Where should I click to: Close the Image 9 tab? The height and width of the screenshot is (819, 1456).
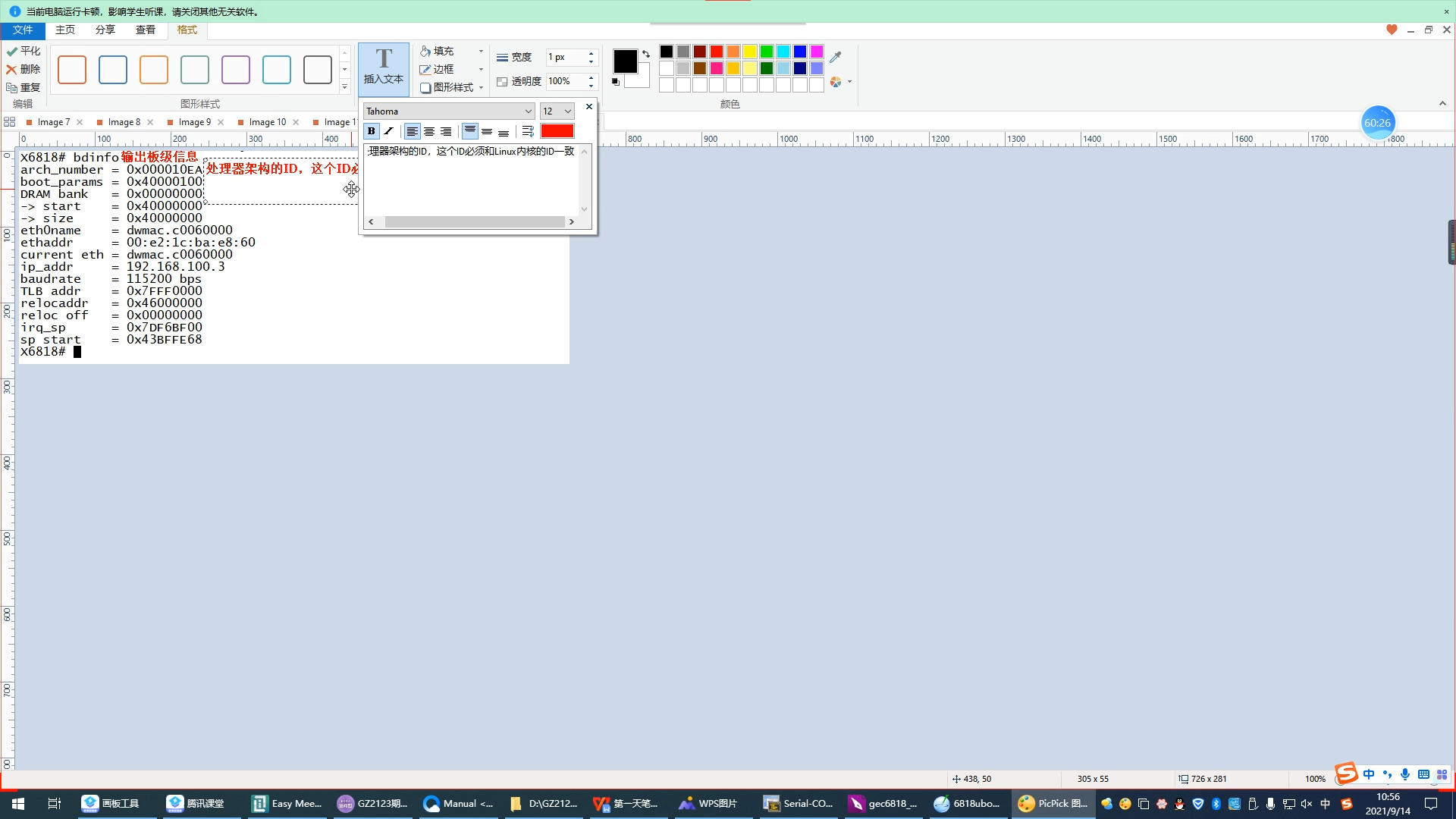[221, 122]
